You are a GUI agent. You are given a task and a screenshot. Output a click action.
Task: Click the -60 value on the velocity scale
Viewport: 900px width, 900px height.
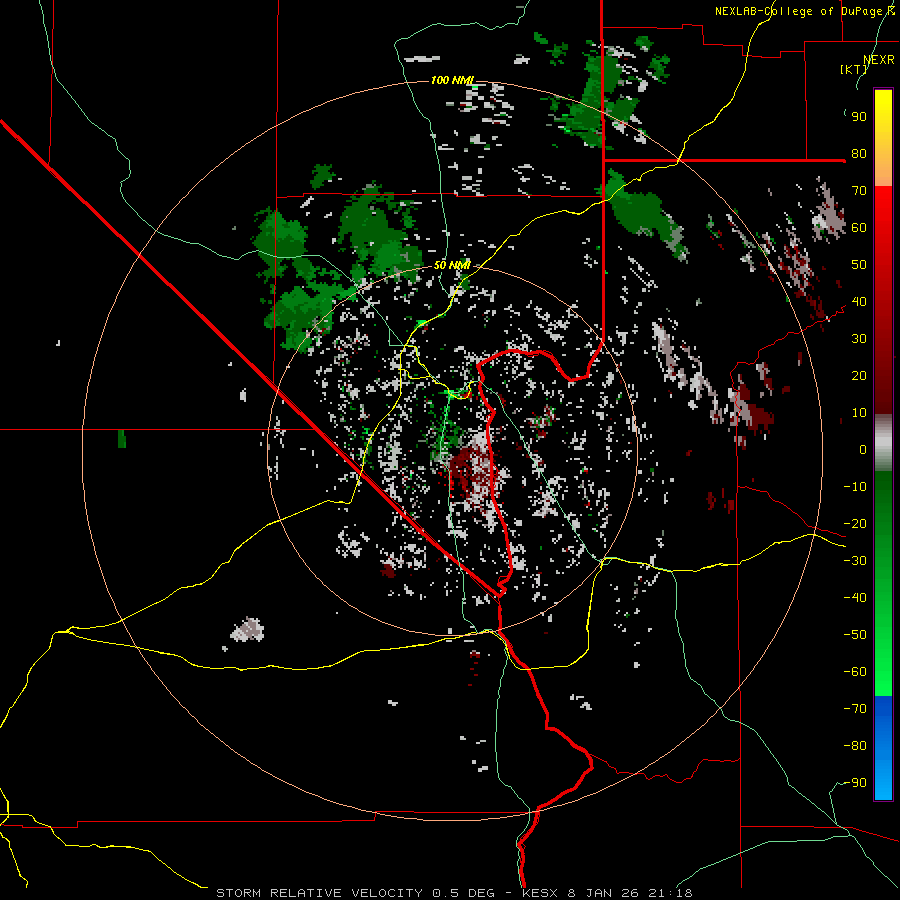coord(855,672)
